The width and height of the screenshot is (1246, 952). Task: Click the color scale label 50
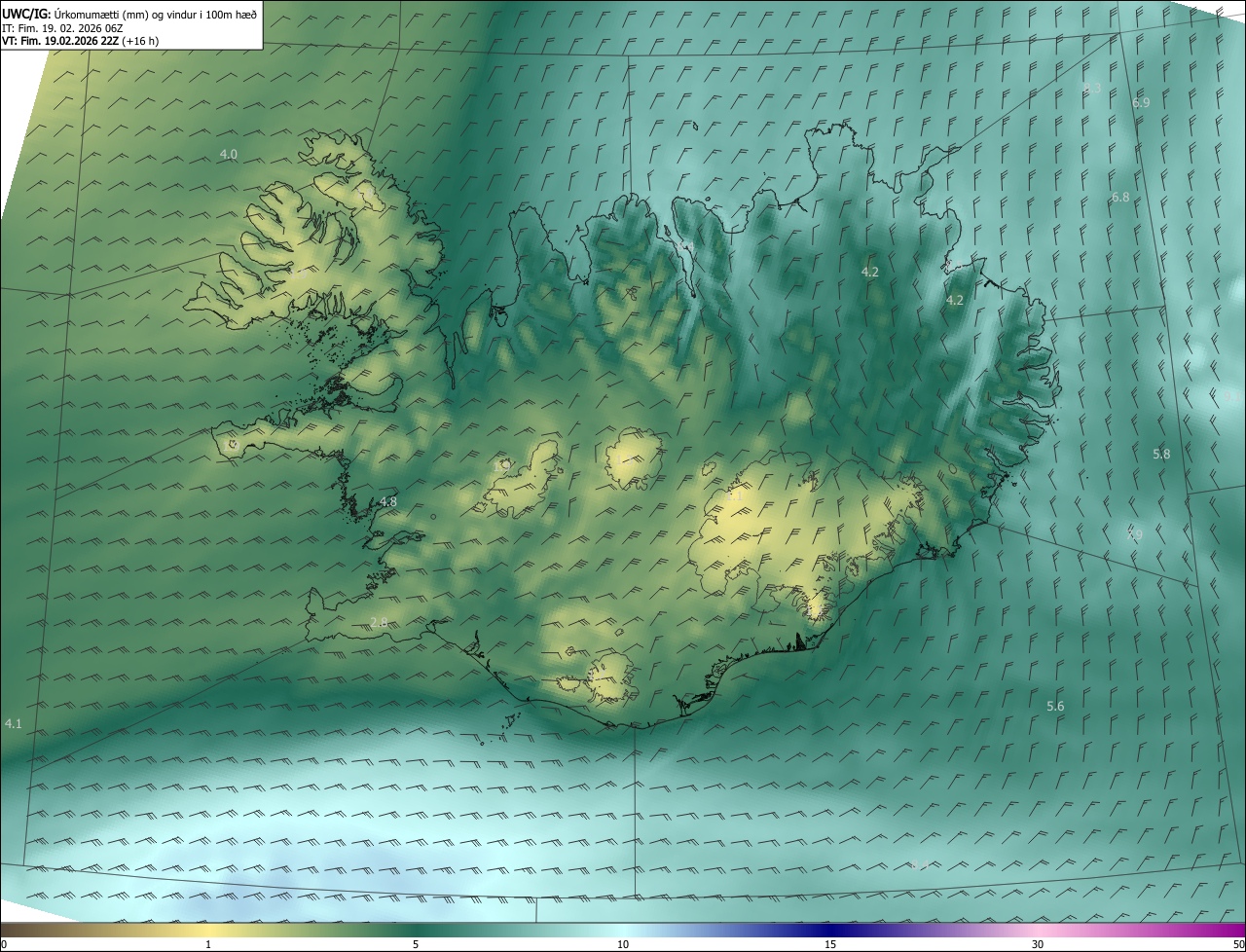coord(1238,944)
